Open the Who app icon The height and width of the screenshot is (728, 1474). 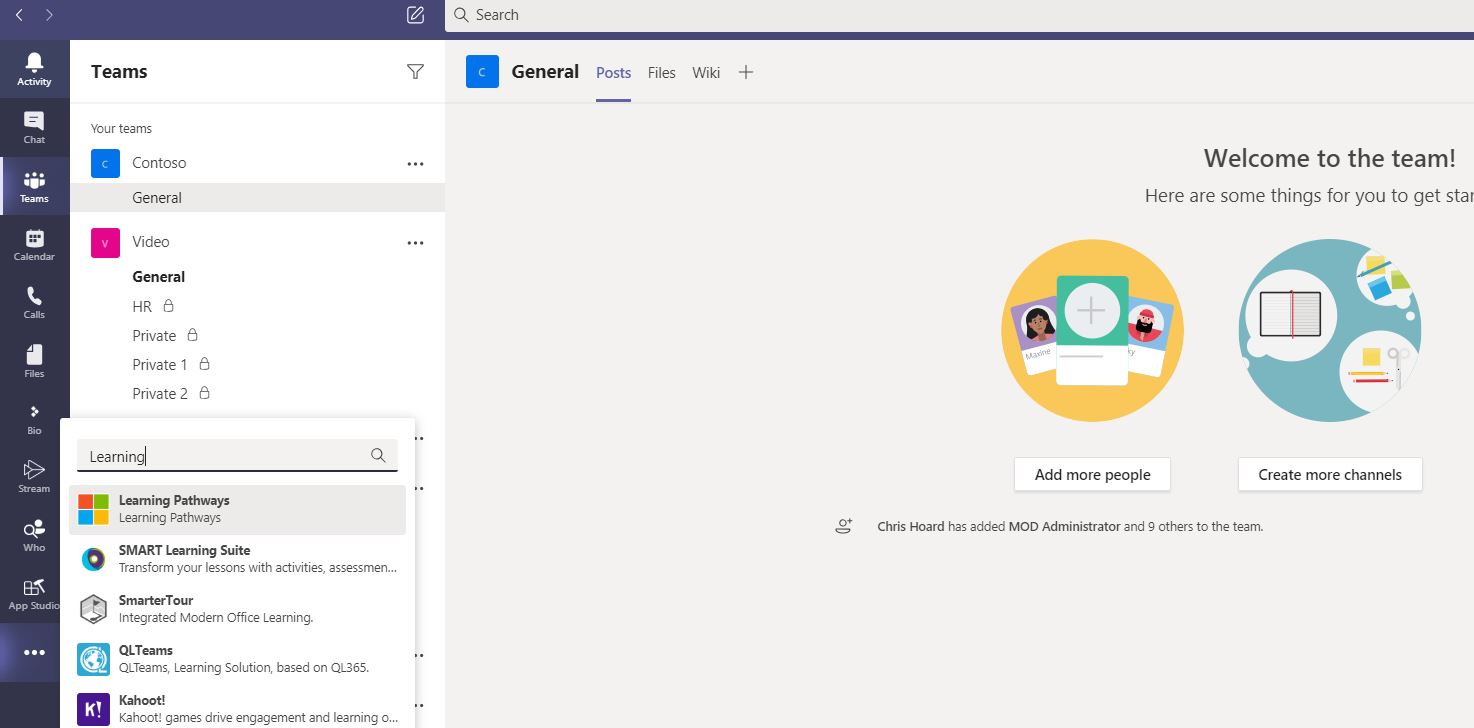pyautogui.click(x=34, y=535)
